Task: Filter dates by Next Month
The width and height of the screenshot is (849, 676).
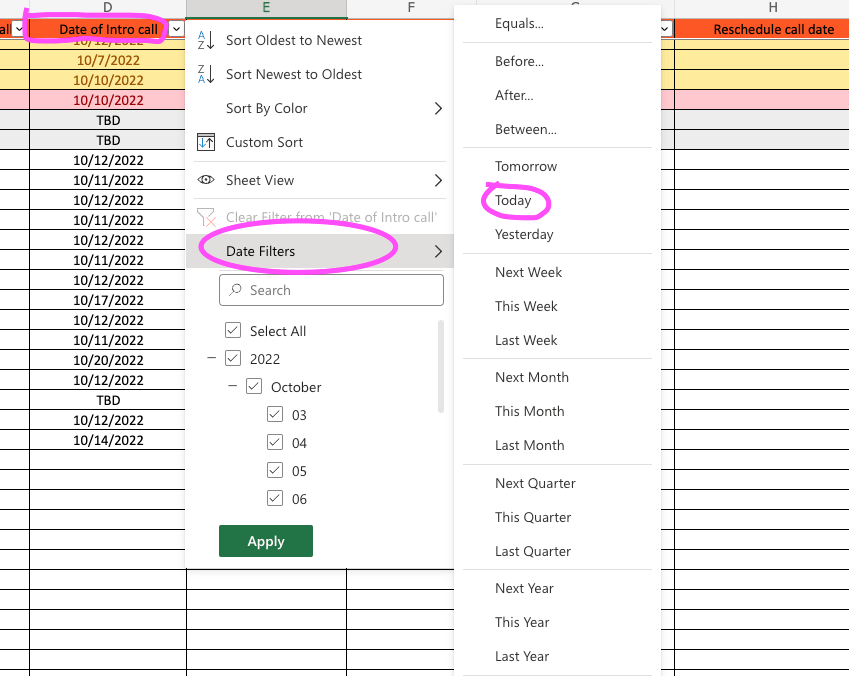Action: (x=558, y=377)
